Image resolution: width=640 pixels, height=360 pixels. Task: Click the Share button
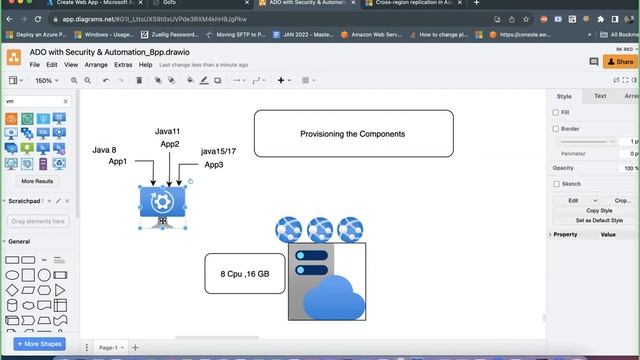620,62
